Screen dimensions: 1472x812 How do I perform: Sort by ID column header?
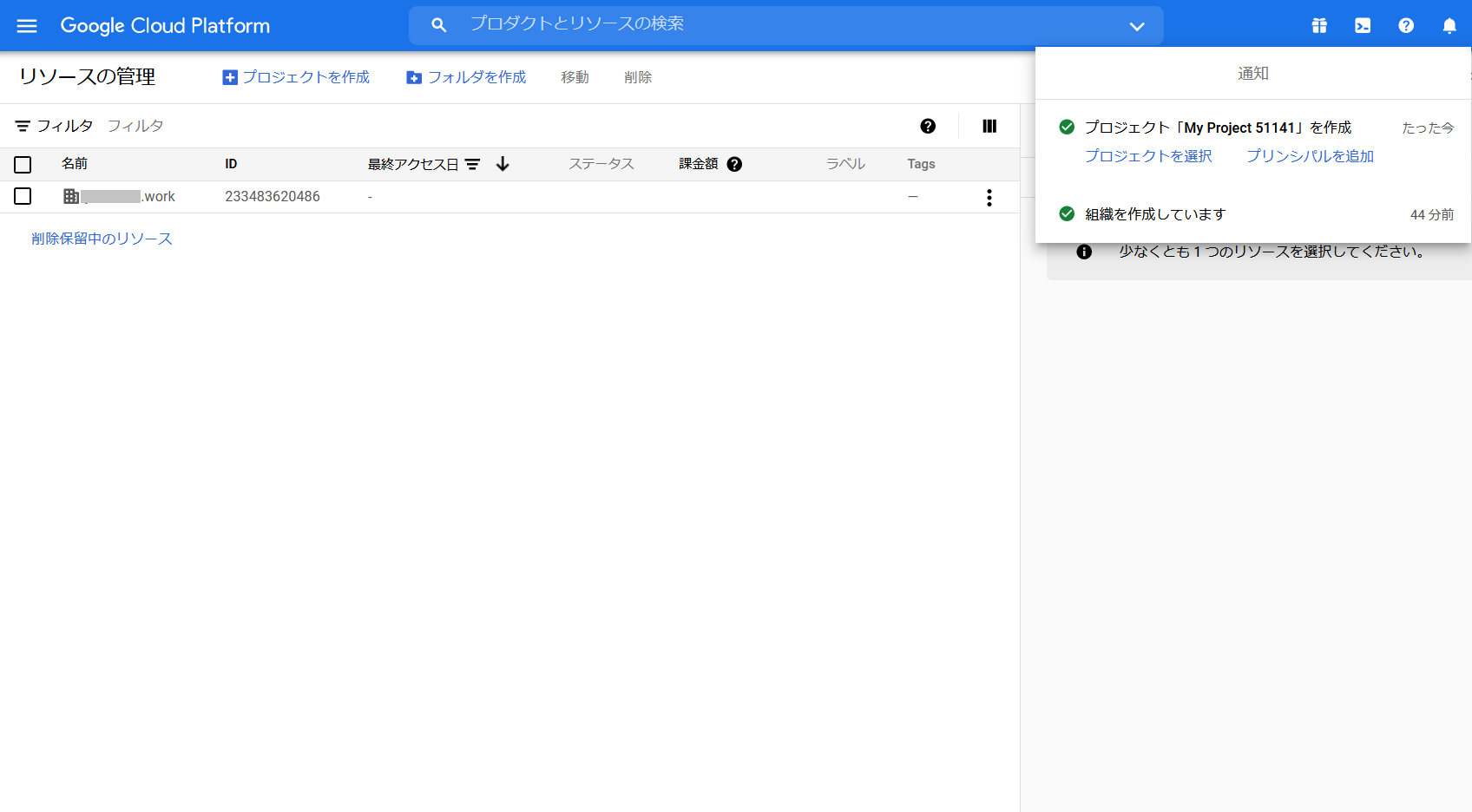coord(231,164)
